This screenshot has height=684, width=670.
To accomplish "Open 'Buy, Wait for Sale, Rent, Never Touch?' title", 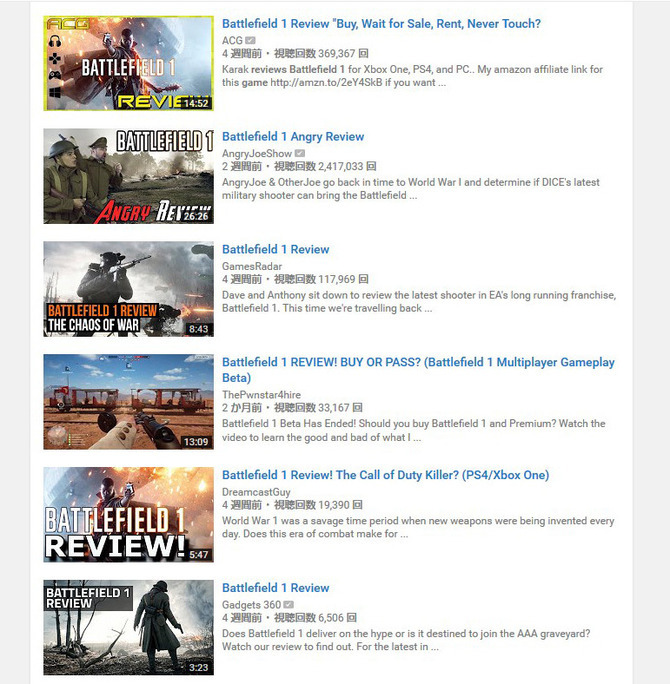I will [x=381, y=24].
